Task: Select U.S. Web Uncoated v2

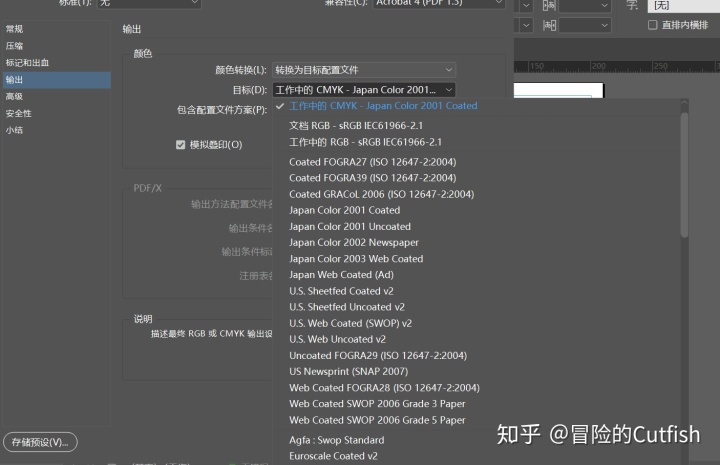Action: point(337,339)
